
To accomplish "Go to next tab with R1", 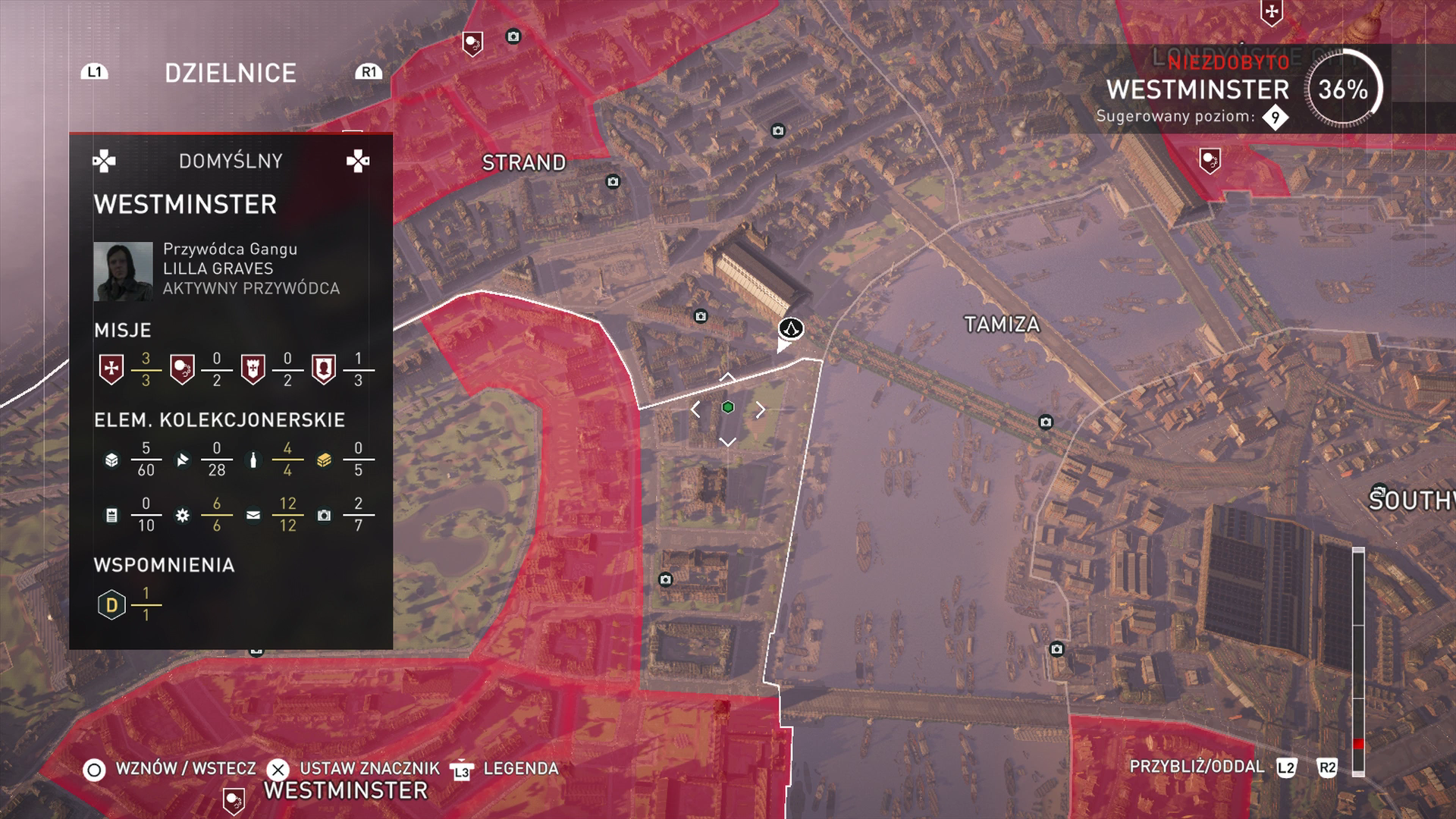I will click(x=369, y=72).
